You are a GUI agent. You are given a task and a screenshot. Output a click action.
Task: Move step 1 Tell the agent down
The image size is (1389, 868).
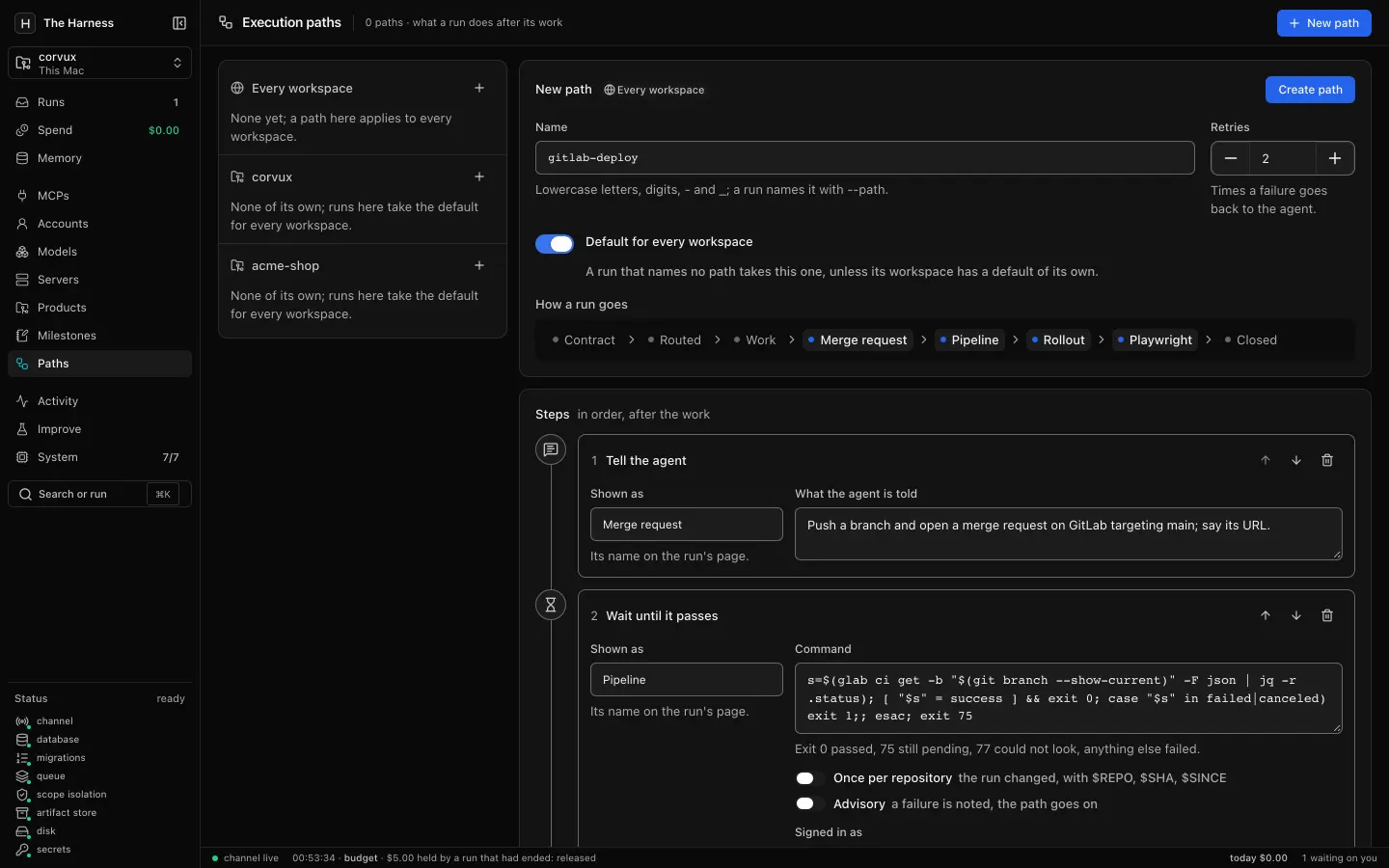click(1296, 460)
